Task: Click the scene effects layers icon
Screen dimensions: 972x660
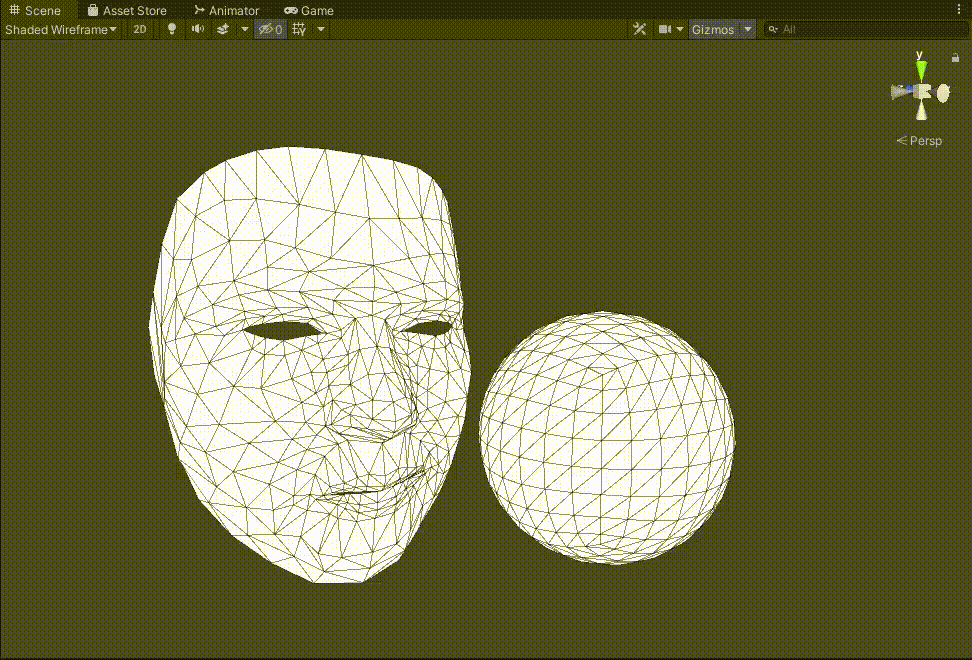Action: pyautogui.click(x=224, y=29)
